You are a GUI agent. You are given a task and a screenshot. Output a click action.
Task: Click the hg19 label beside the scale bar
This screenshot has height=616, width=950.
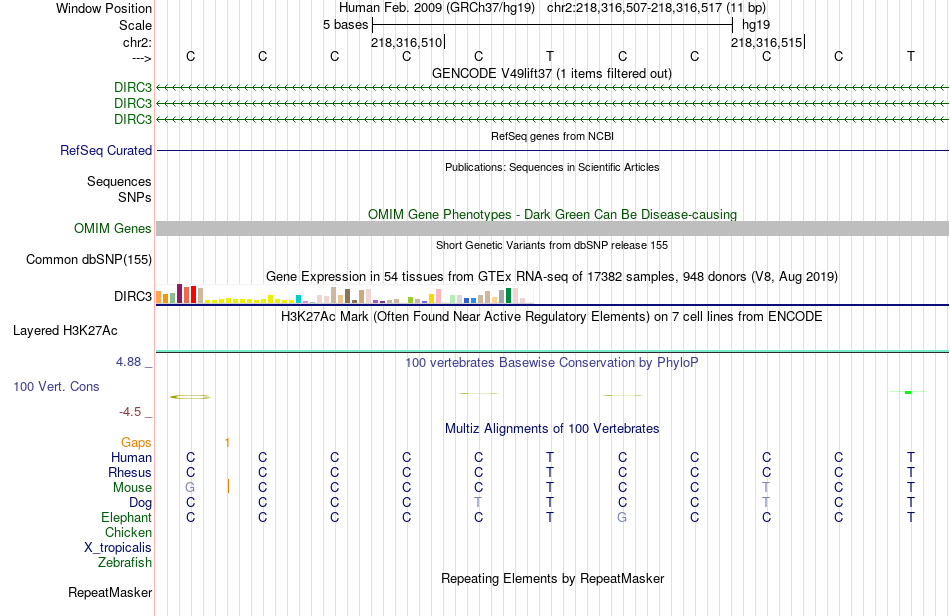pyautogui.click(x=756, y=25)
